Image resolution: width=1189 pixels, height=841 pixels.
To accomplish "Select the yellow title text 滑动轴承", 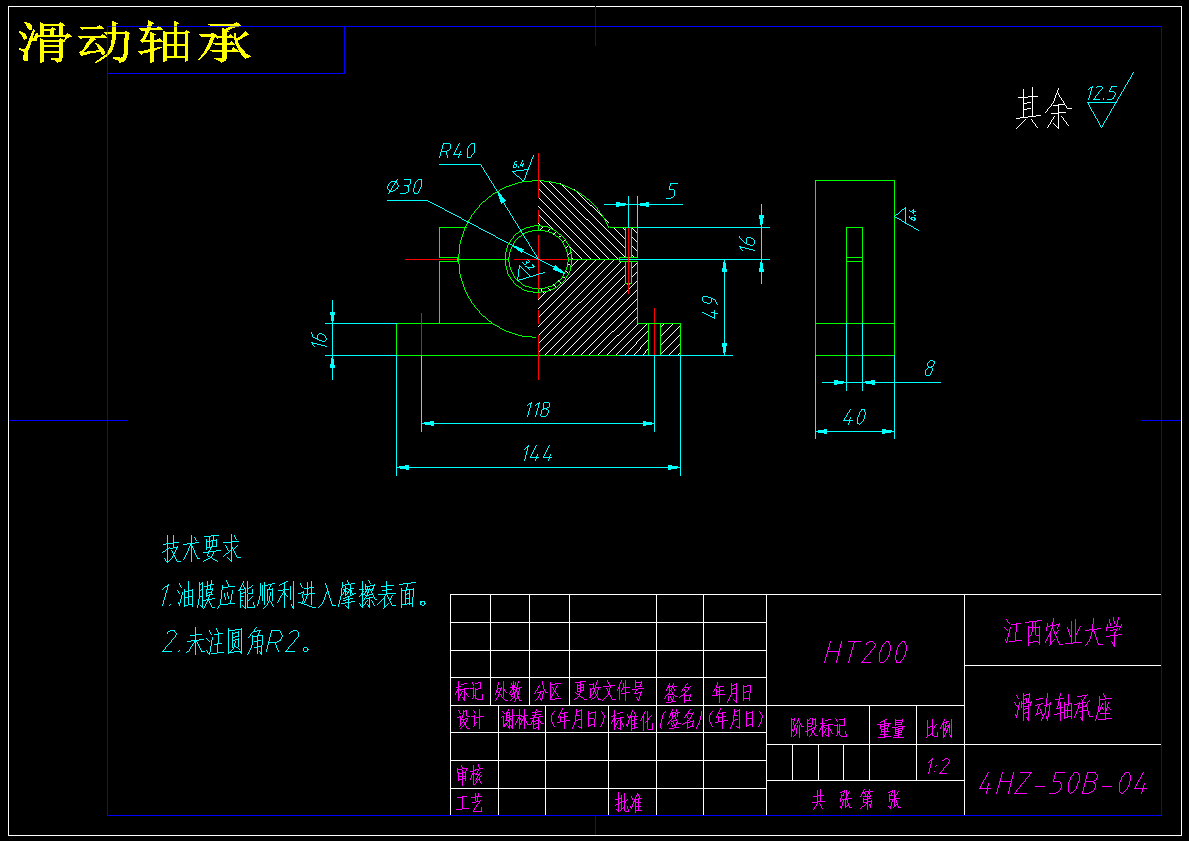I will pyautogui.click(x=134, y=42).
